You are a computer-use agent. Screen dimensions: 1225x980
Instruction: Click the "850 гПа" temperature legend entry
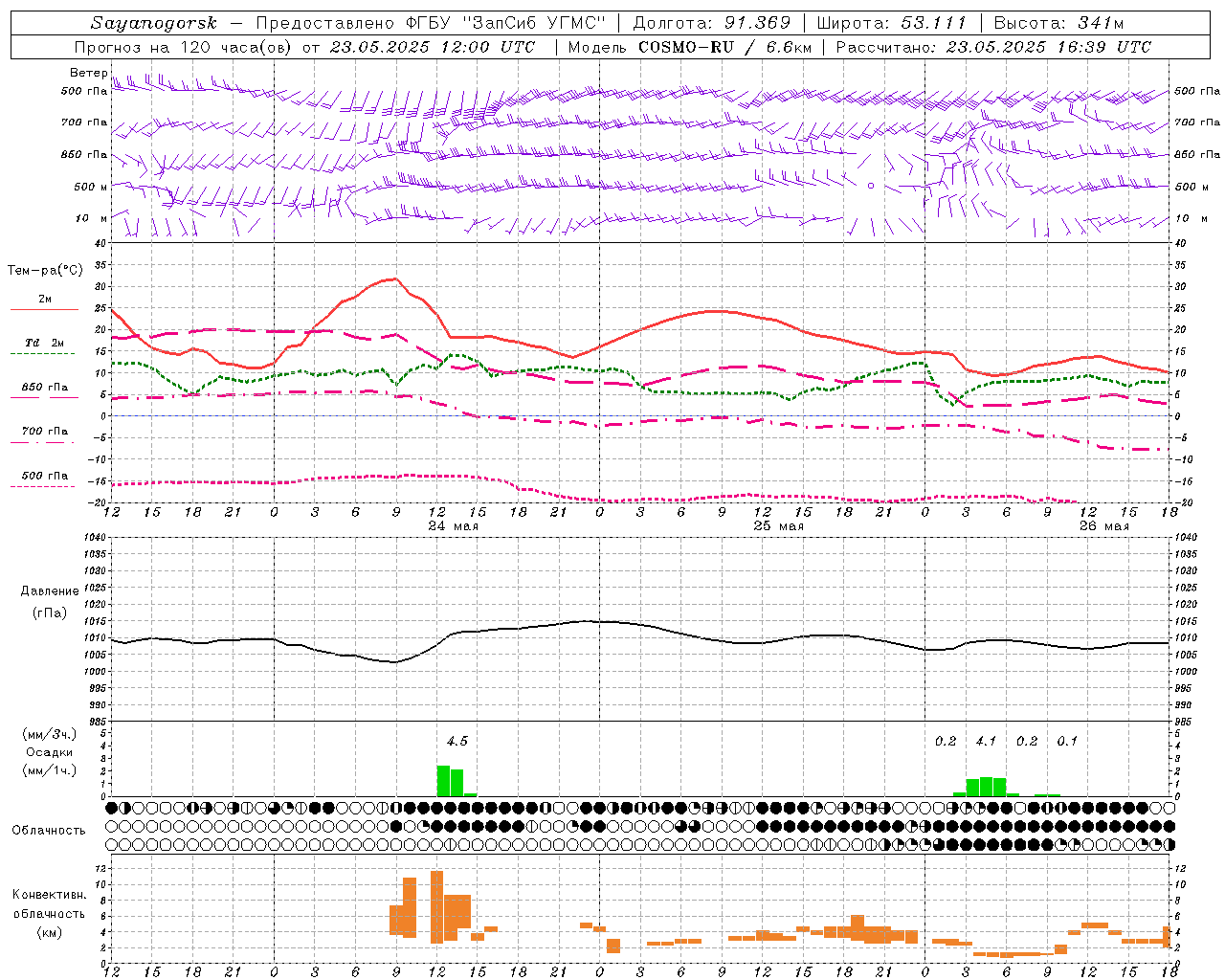tap(45, 388)
